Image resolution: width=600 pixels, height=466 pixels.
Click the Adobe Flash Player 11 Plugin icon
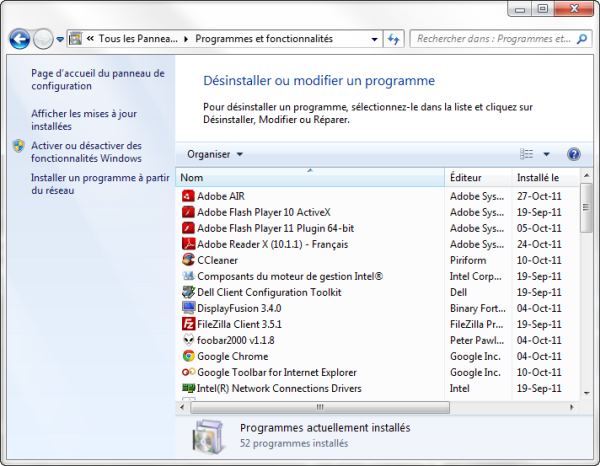[x=188, y=228]
